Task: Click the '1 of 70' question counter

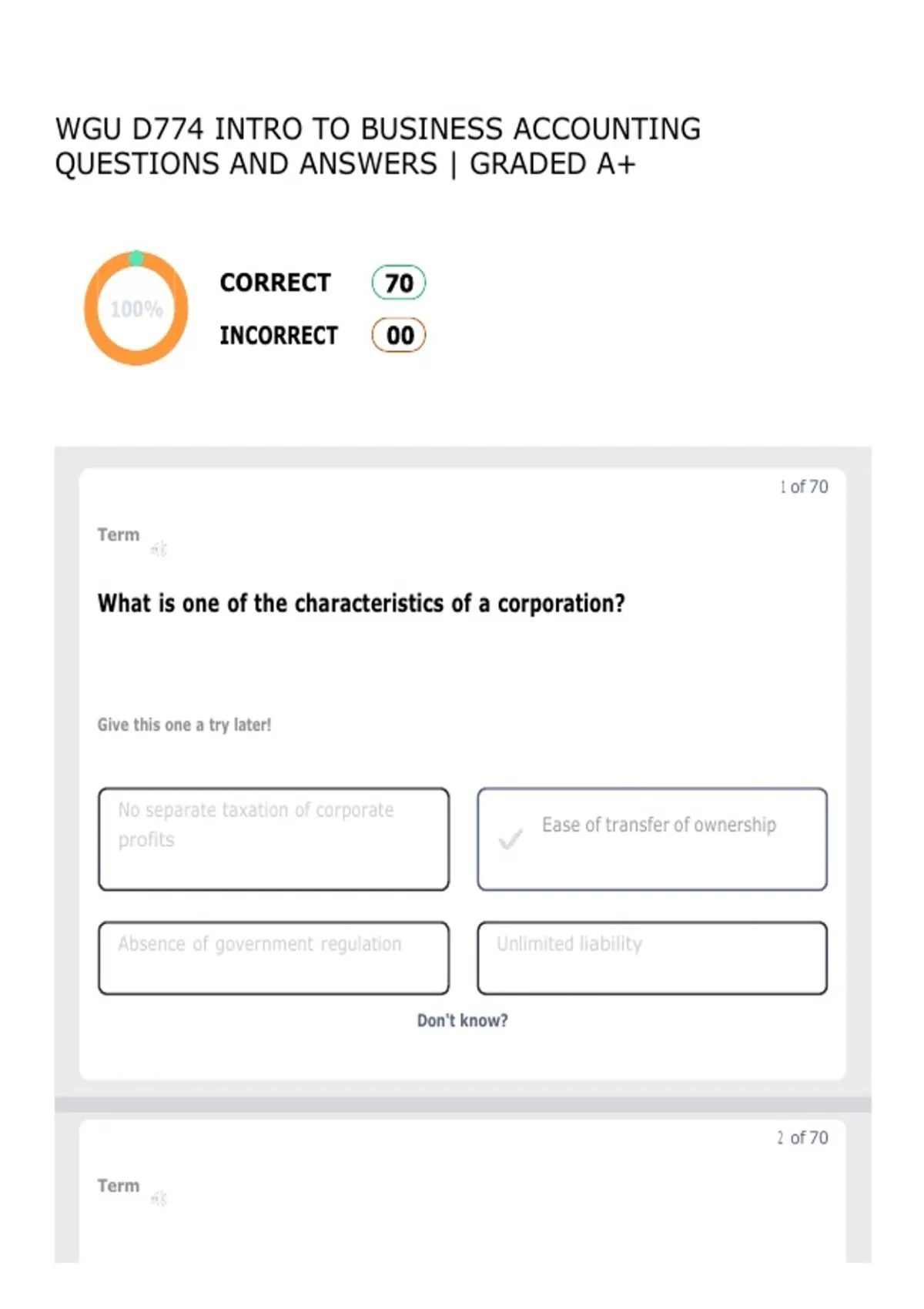Action: click(804, 487)
